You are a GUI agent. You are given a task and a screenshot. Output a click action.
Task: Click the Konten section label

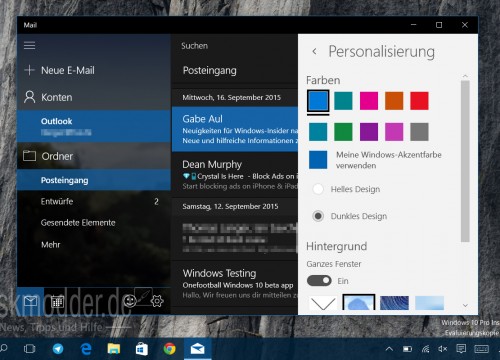coord(56,97)
